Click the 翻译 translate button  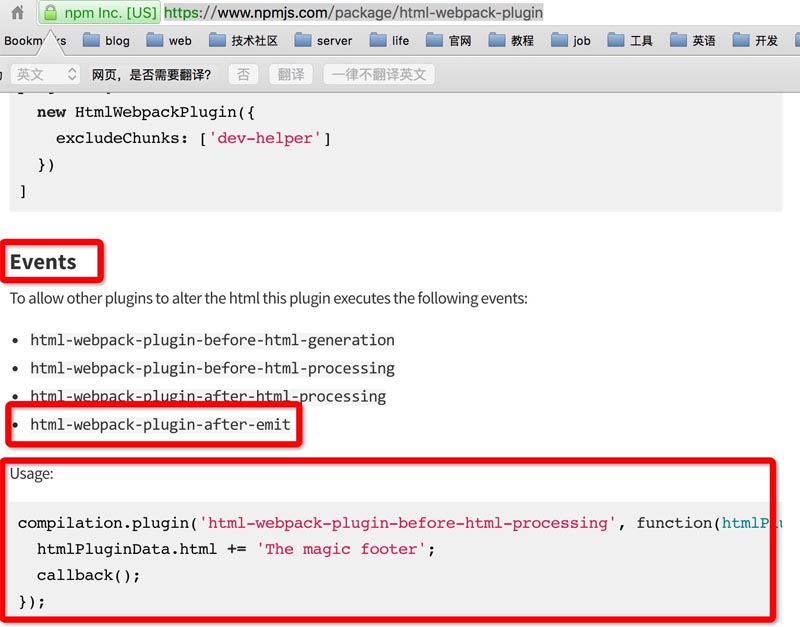[x=291, y=75]
